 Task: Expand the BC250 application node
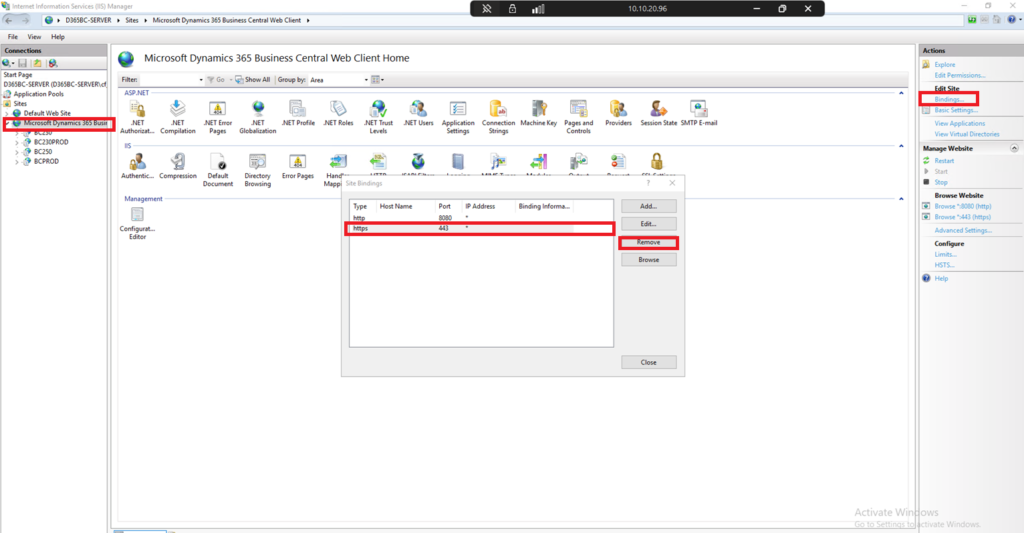[x=17, y=152]
